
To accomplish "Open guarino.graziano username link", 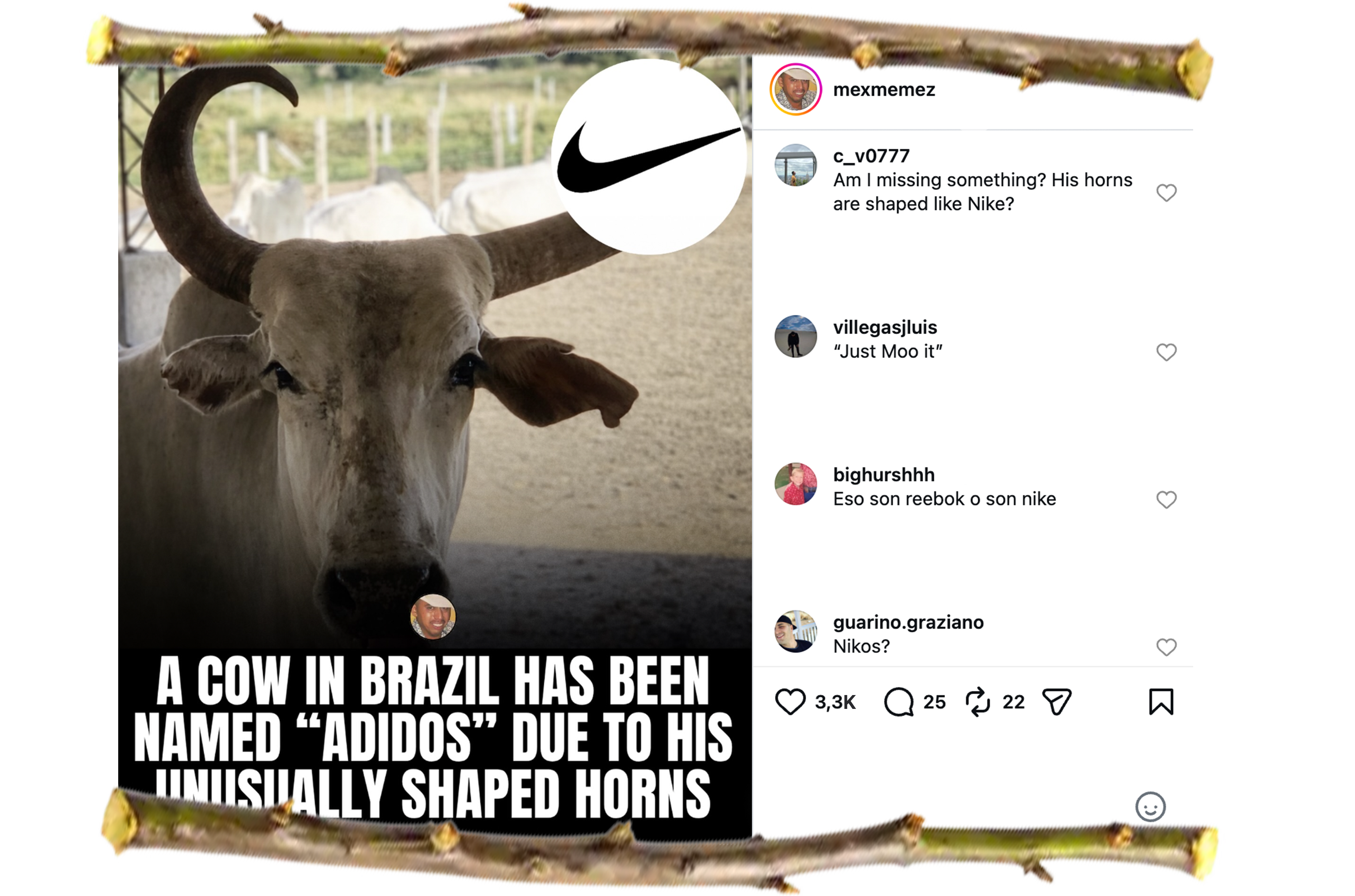I will (908, 622).
